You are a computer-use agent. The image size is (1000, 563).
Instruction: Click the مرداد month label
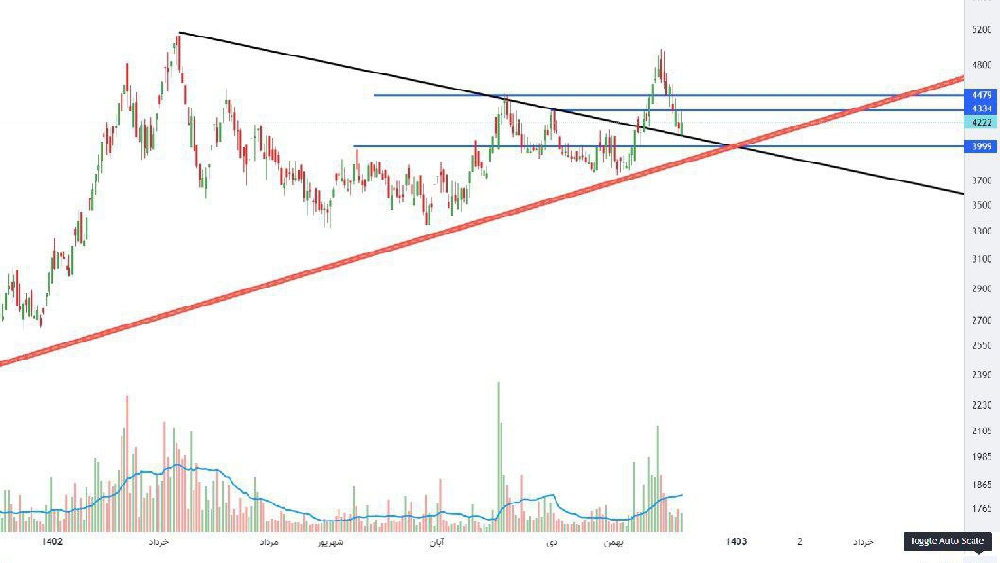click(269, 542)
